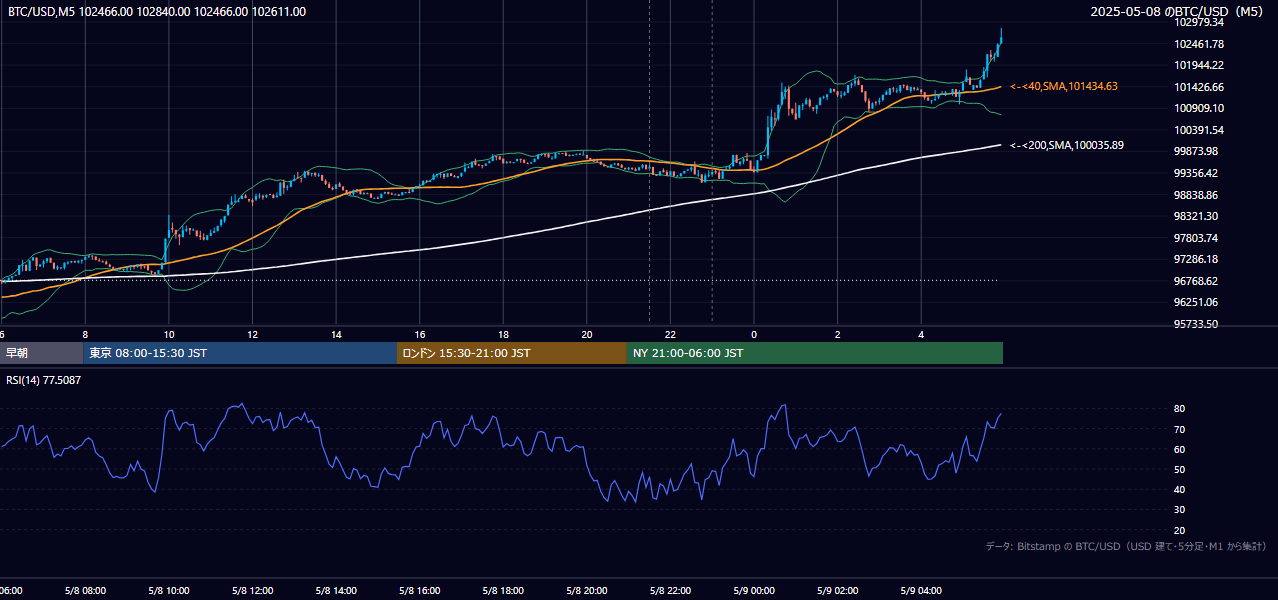The image size is (1278, 600).
Task: Click the 20 level on the RSI scale
Action: tap(1180, 530)
